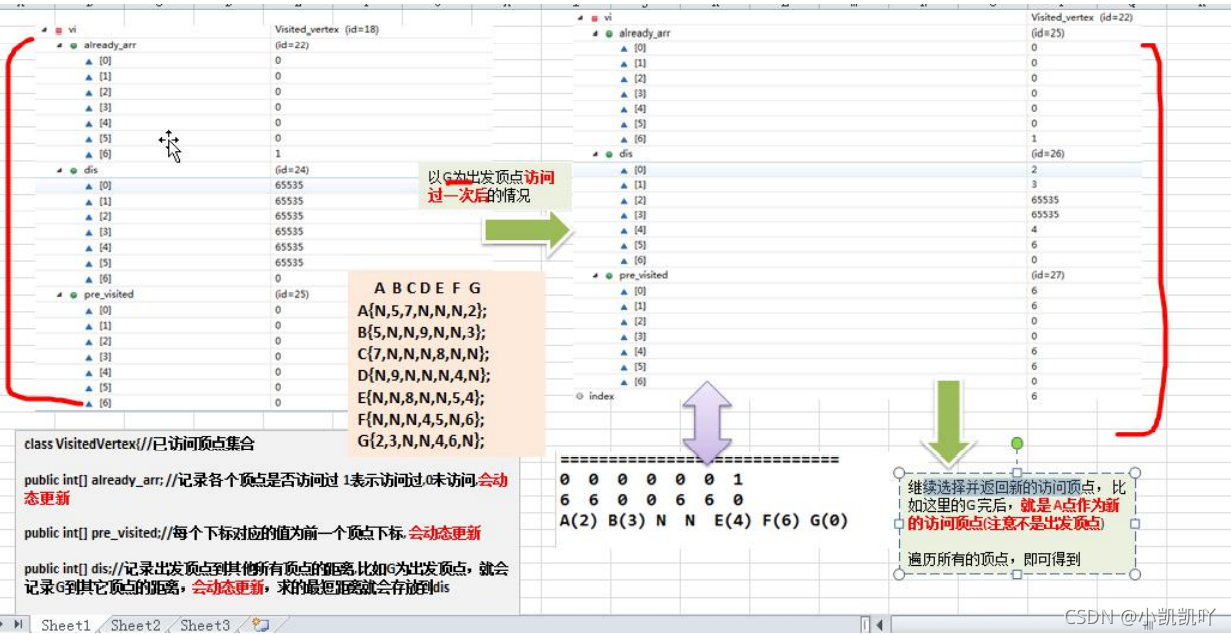Screen dimensions: 1231x635
Task: Select the purple double-headed vertical arrow shape
Action: point(707,422)
